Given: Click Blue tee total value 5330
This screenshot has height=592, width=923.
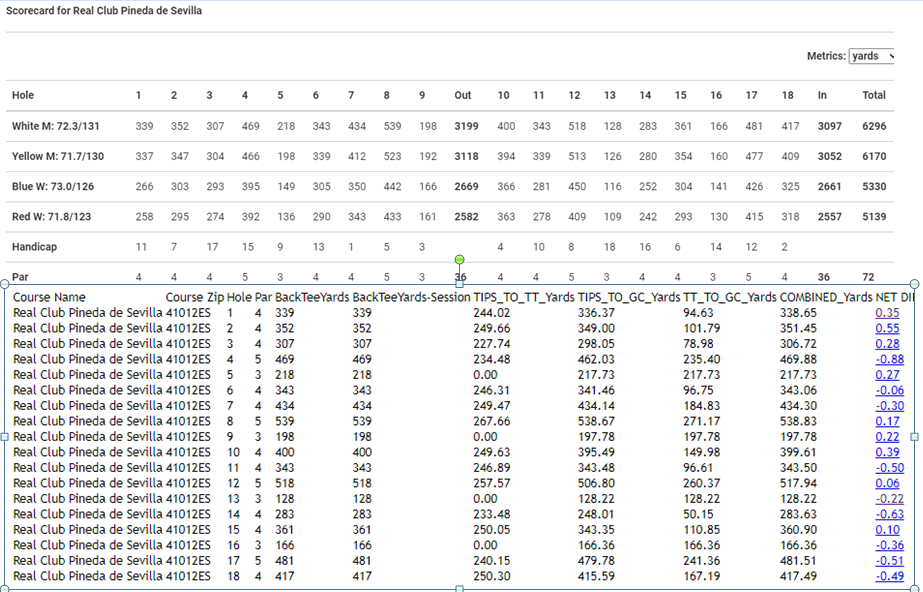Looking at the screenshot, I should point(874,187).
